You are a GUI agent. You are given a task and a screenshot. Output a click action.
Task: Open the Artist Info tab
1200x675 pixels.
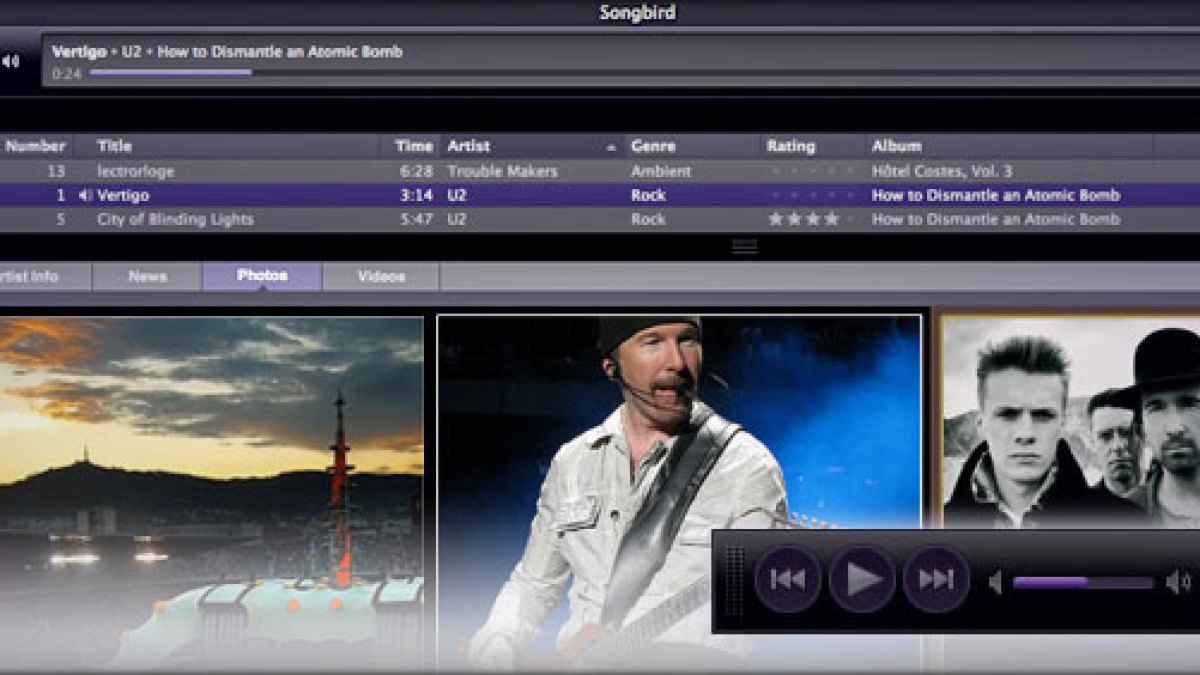(x=45, y=277)
